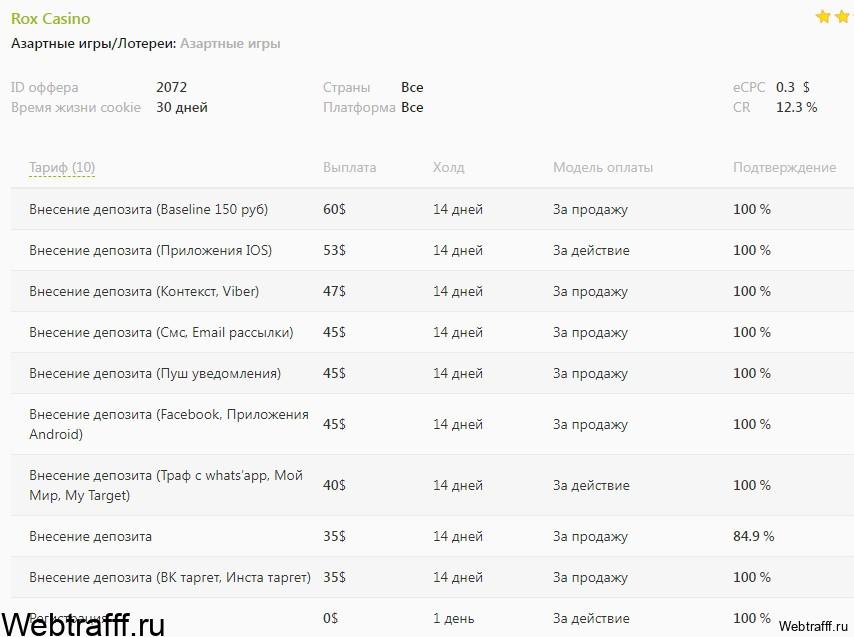Open the Rox Casino offer title link

51,19
